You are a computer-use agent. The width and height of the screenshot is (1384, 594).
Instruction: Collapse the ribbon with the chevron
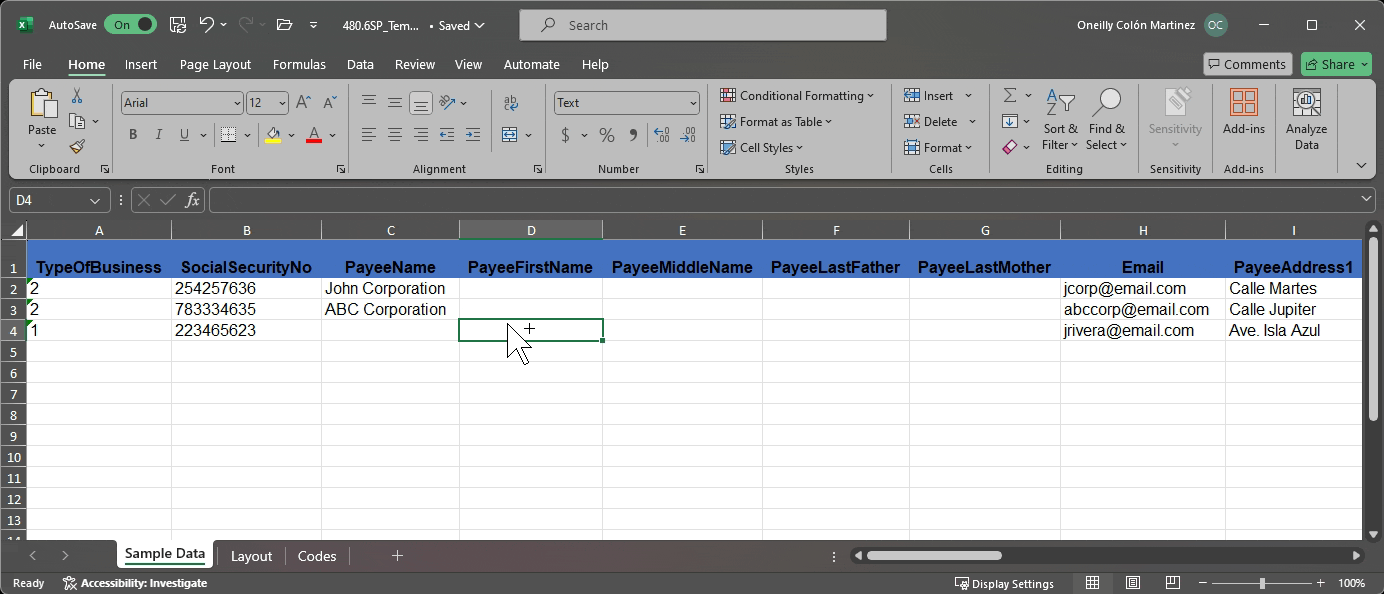click(x=1361, y=165)
